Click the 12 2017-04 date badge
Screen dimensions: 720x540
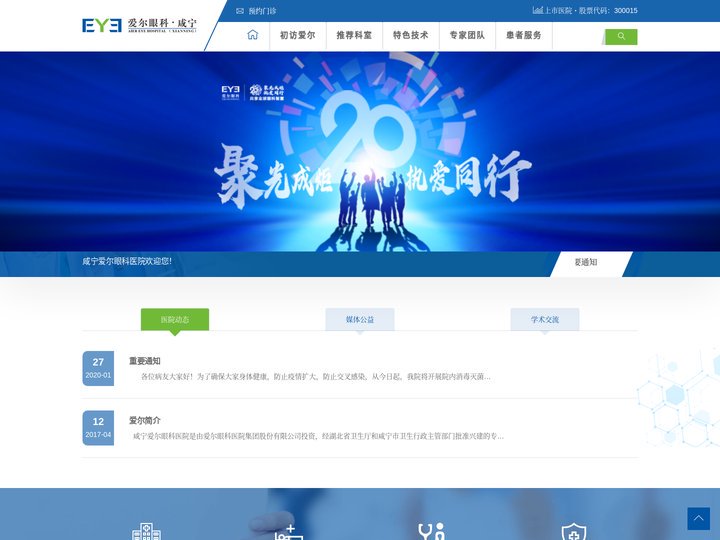point(98,428)
